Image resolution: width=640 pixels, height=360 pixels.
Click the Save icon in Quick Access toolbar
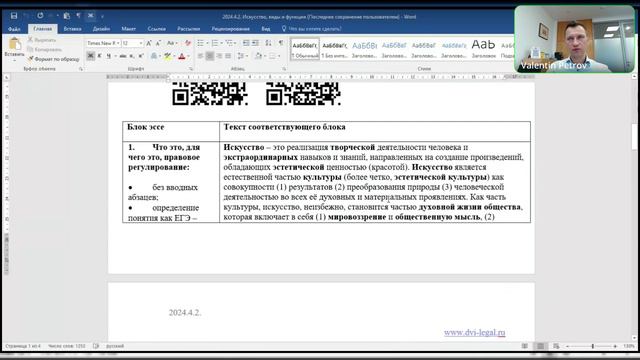click(14, 16)
